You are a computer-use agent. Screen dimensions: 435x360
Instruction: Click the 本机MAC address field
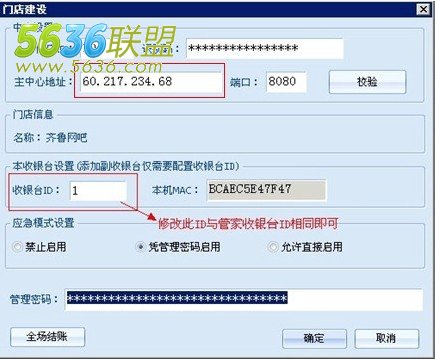coord(266,190)
